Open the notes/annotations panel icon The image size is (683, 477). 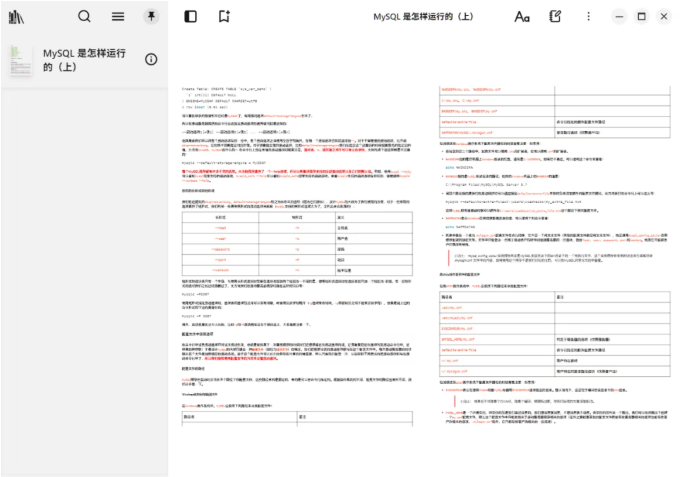pos(555,17)
